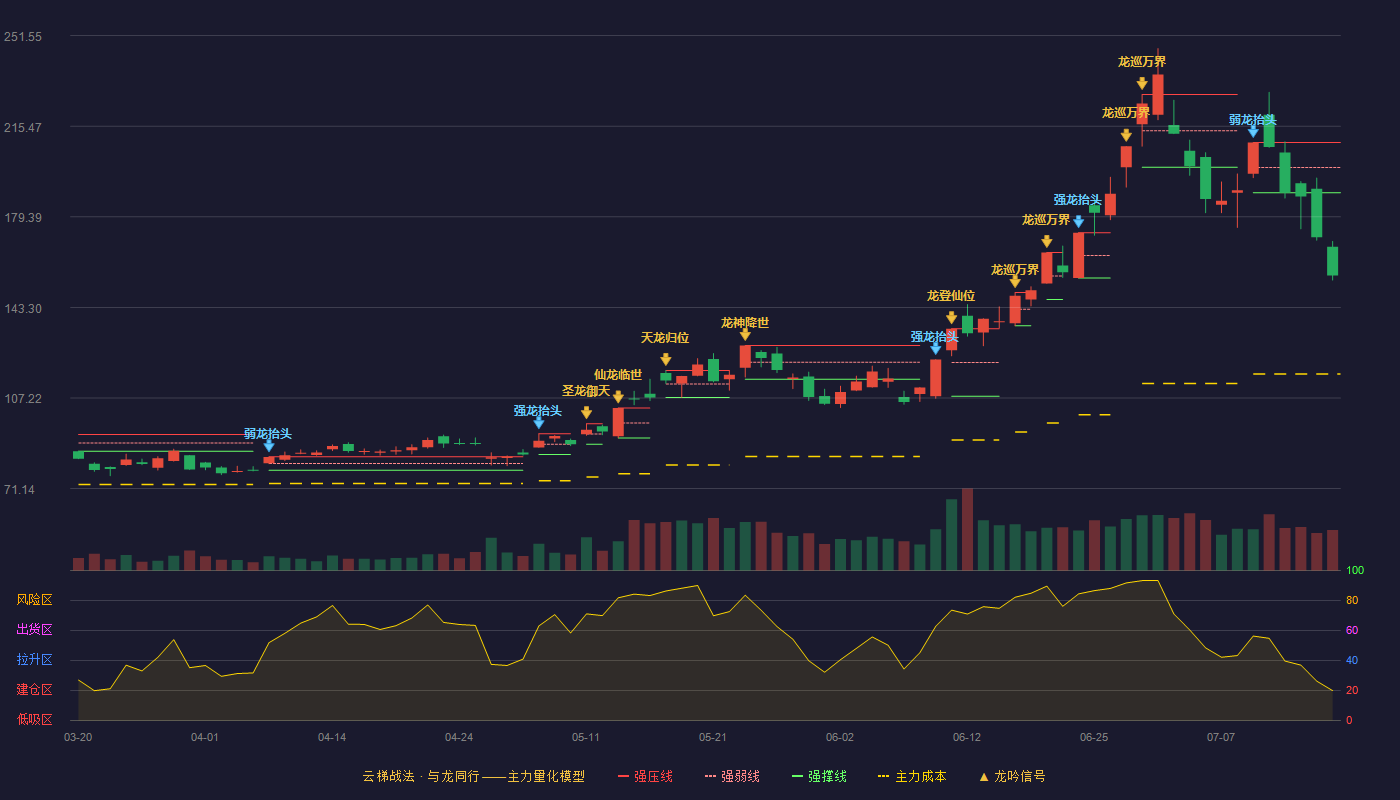1400x800 pixels.
Task: Click the yellow arrow under 龙登仙位
Action: 951,318
